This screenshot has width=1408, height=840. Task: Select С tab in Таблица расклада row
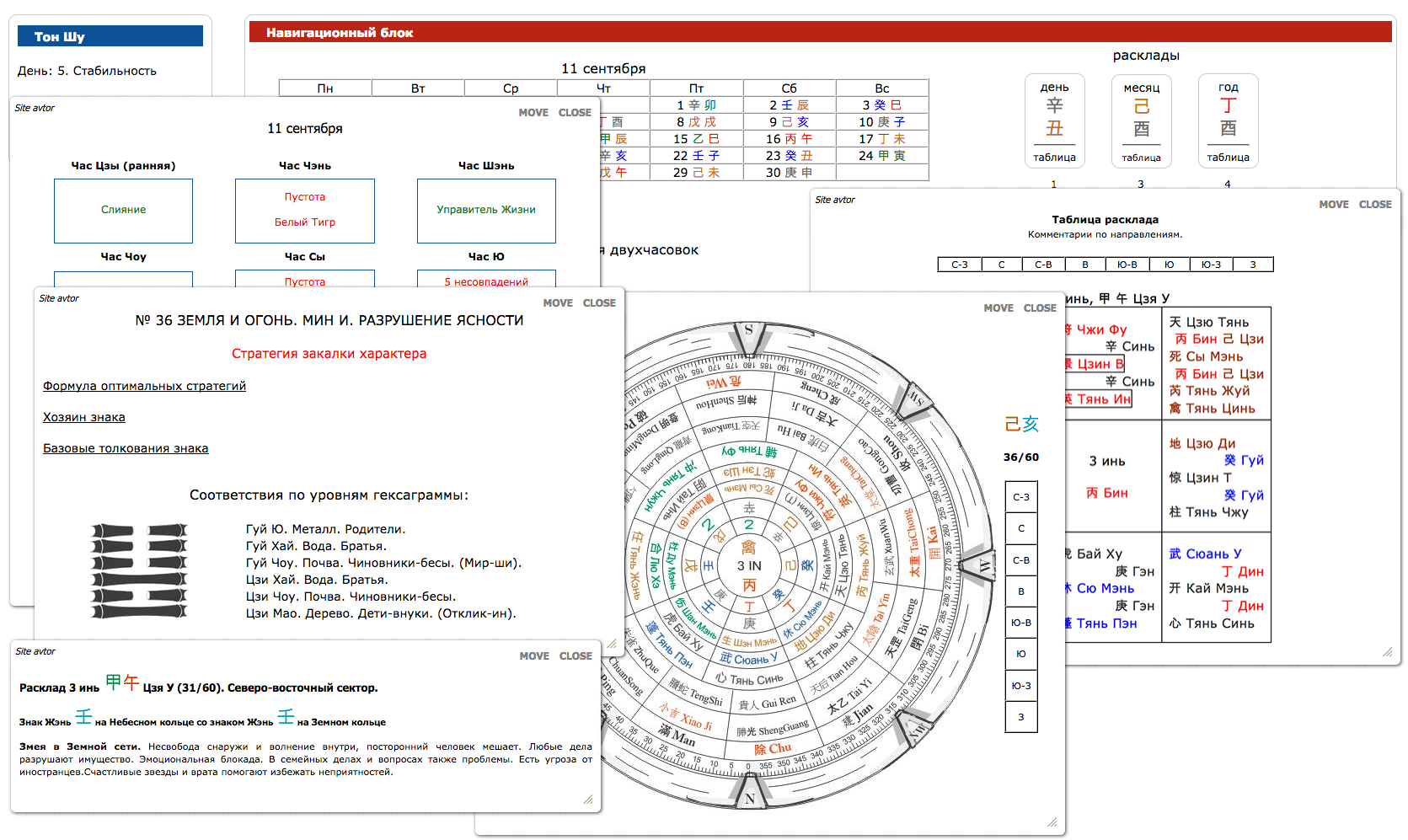[1001, 265]
